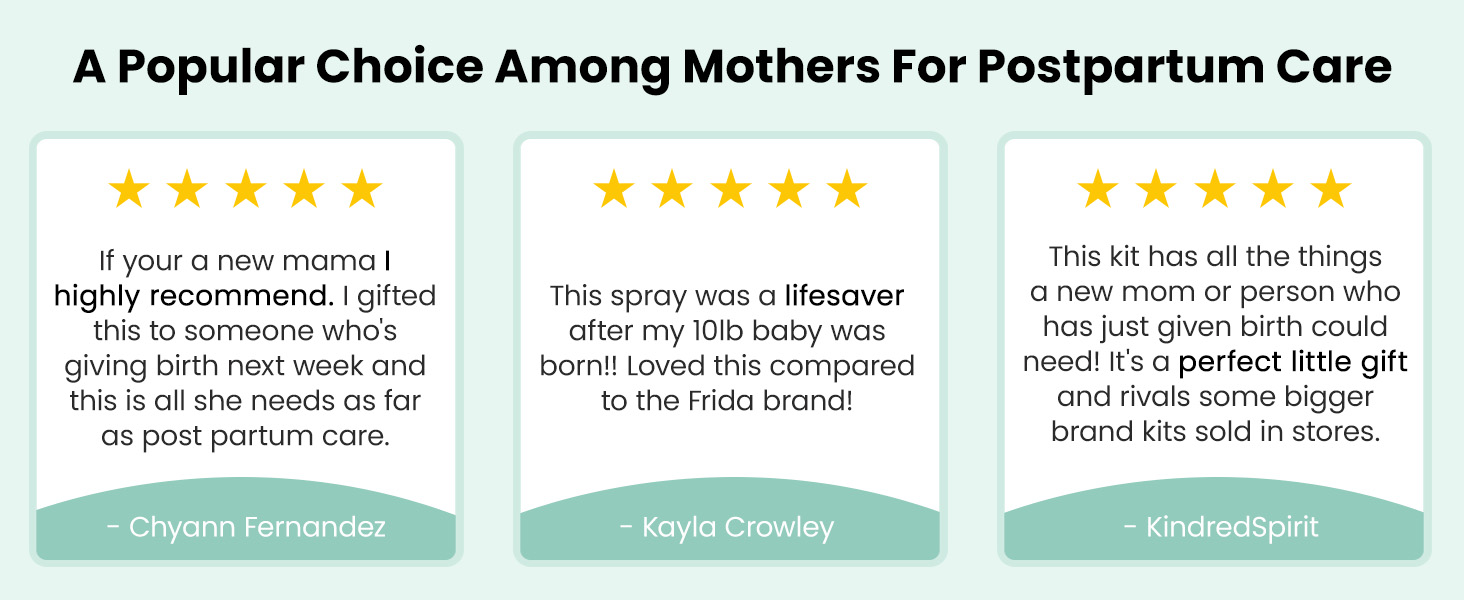Image resolution: width=1464 pixels, height=600 pixels.
Task: Click "brand kits sold in stores." text
Action: [x=1215, y=432]
